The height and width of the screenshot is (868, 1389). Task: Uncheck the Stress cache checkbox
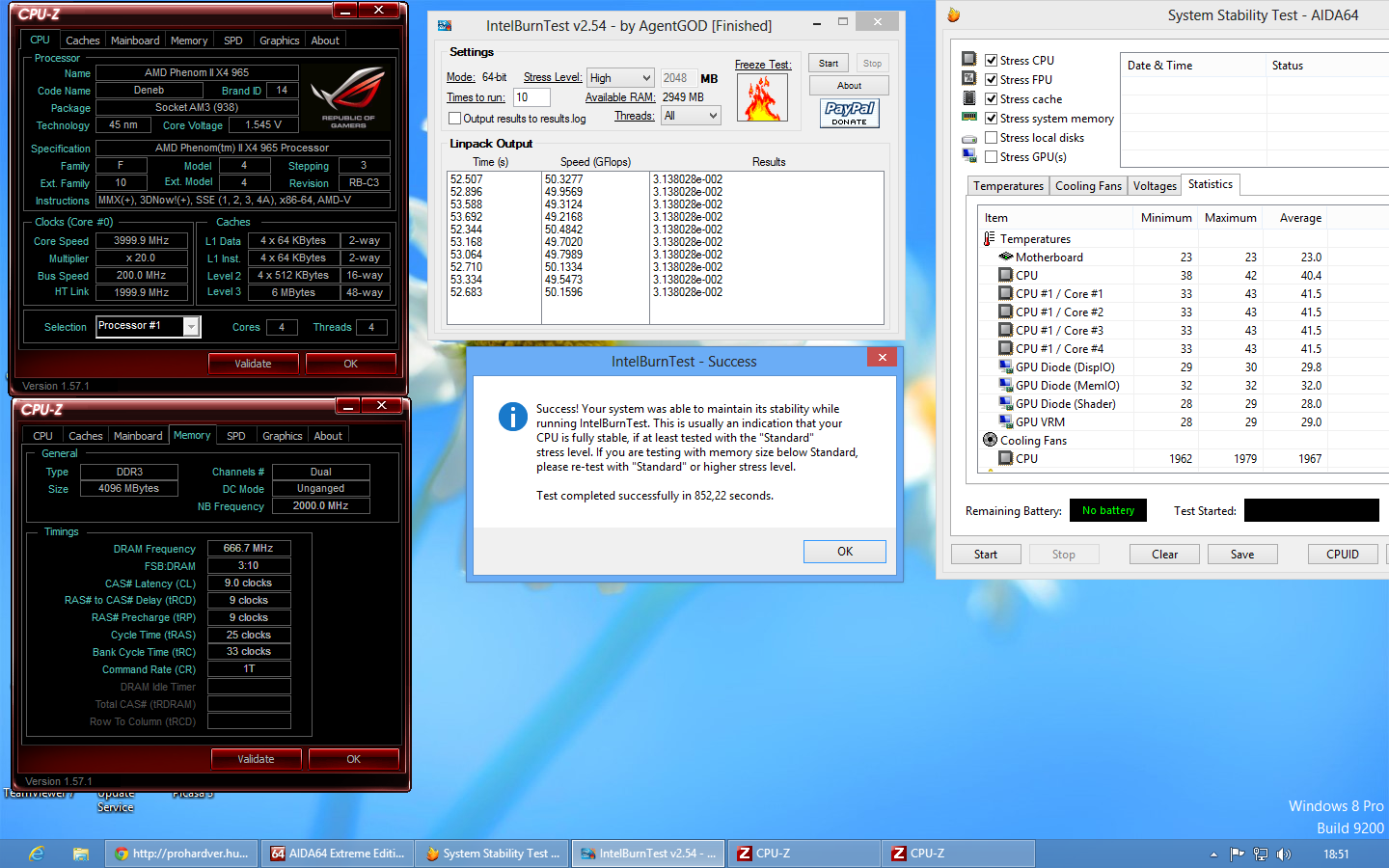pyautogui.click(x=991, y=98)
